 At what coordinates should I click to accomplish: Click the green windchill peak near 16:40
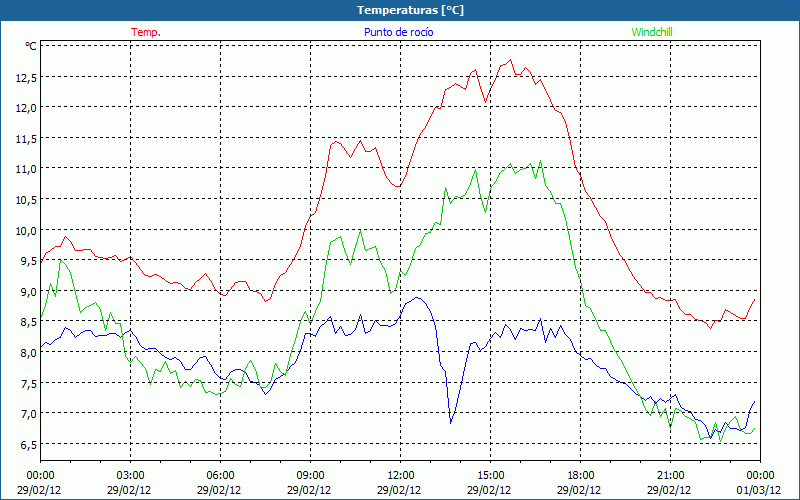click(540, 161)
